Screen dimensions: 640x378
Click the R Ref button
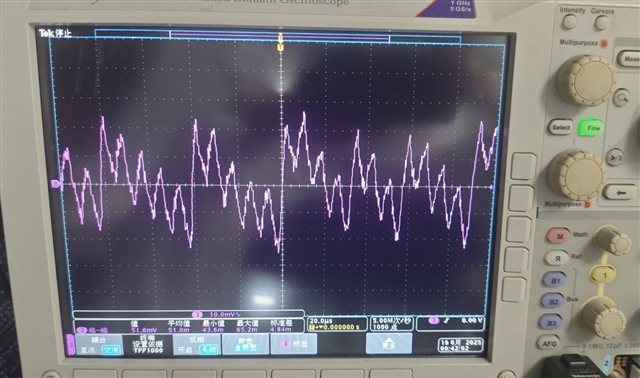point(558,258)
